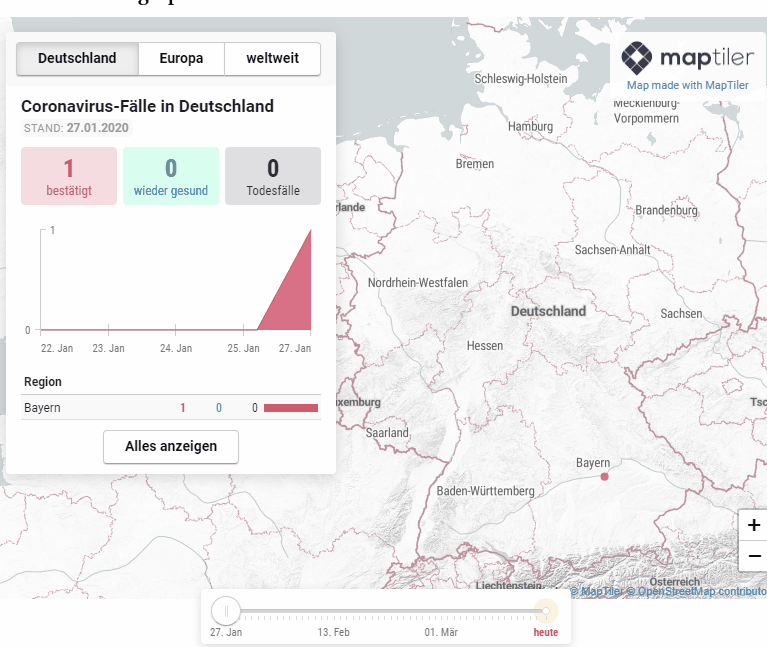The width and height of the screenshot is (767, 647).
Task: Switch to the Europa tab
Action: tap(181, 59)
